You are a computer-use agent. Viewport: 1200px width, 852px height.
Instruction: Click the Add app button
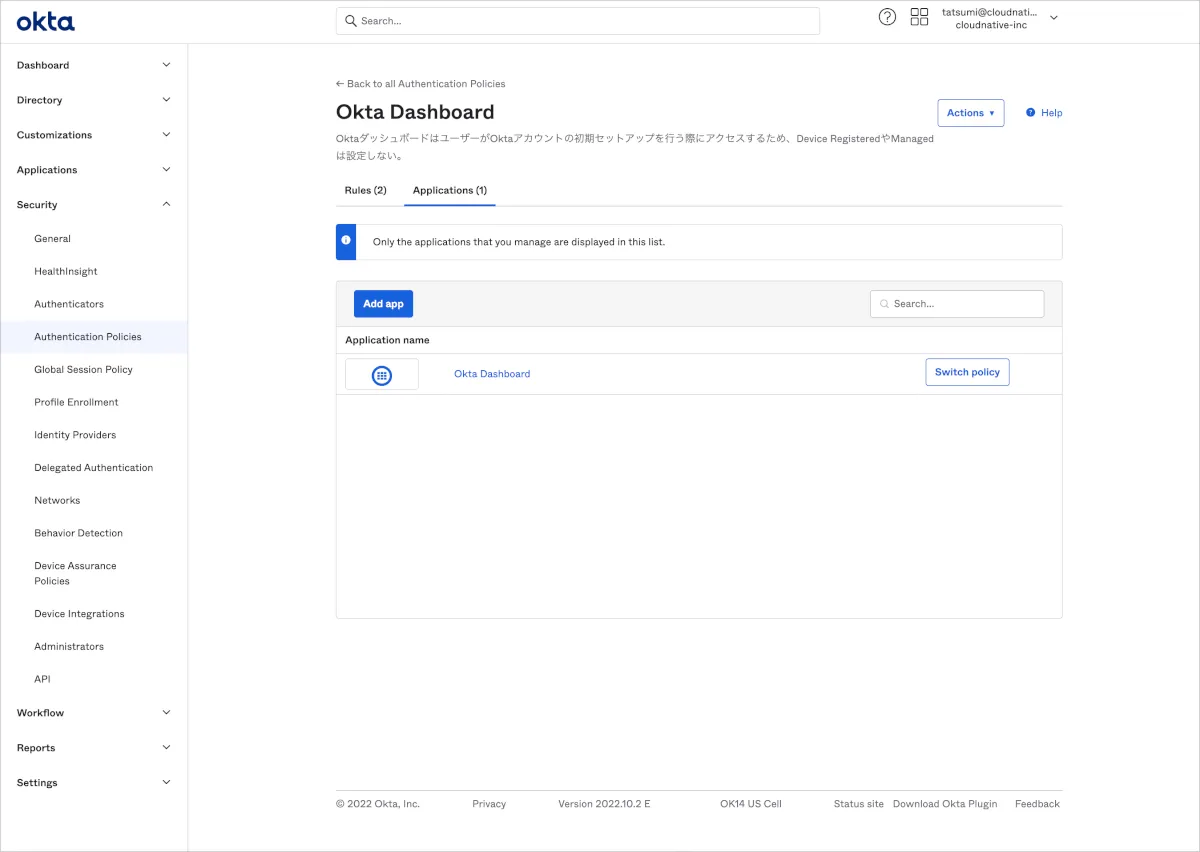point(383,304)
